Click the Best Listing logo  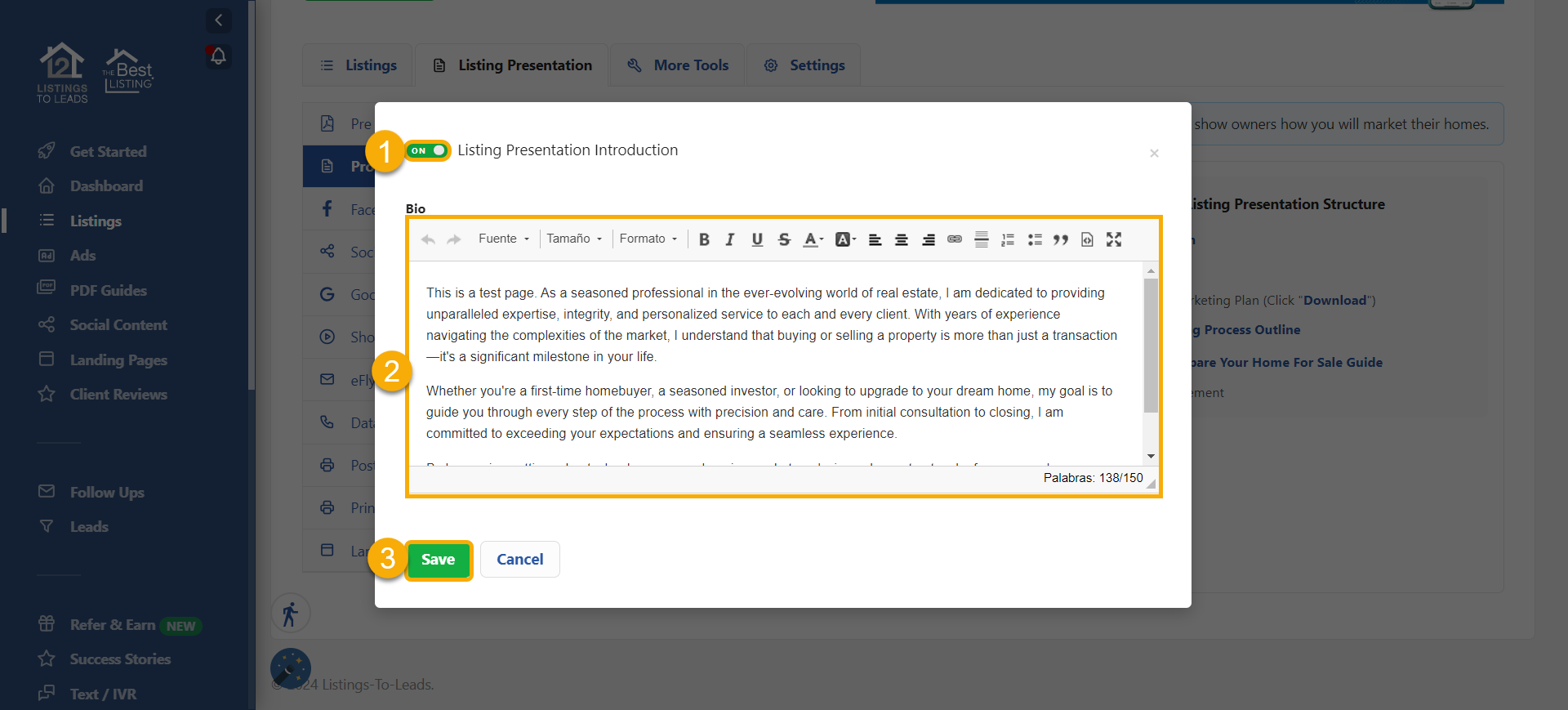click(x=127, y=70)
